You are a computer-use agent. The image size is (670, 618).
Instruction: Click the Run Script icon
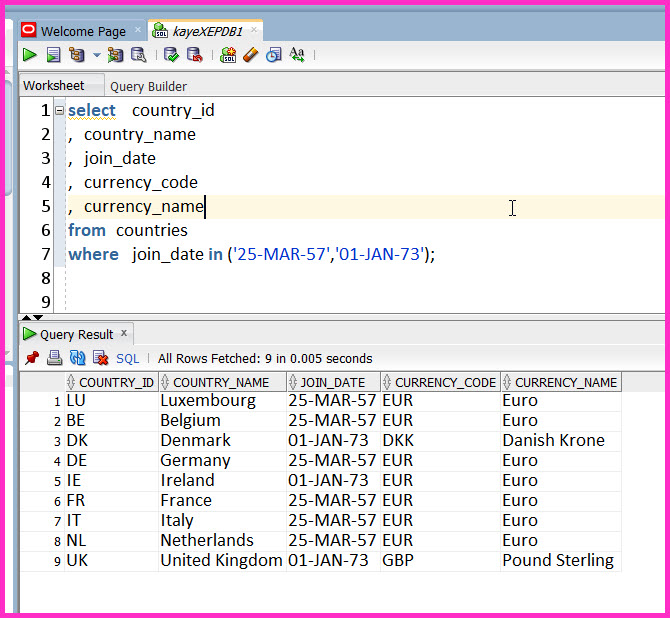point(53,55)
